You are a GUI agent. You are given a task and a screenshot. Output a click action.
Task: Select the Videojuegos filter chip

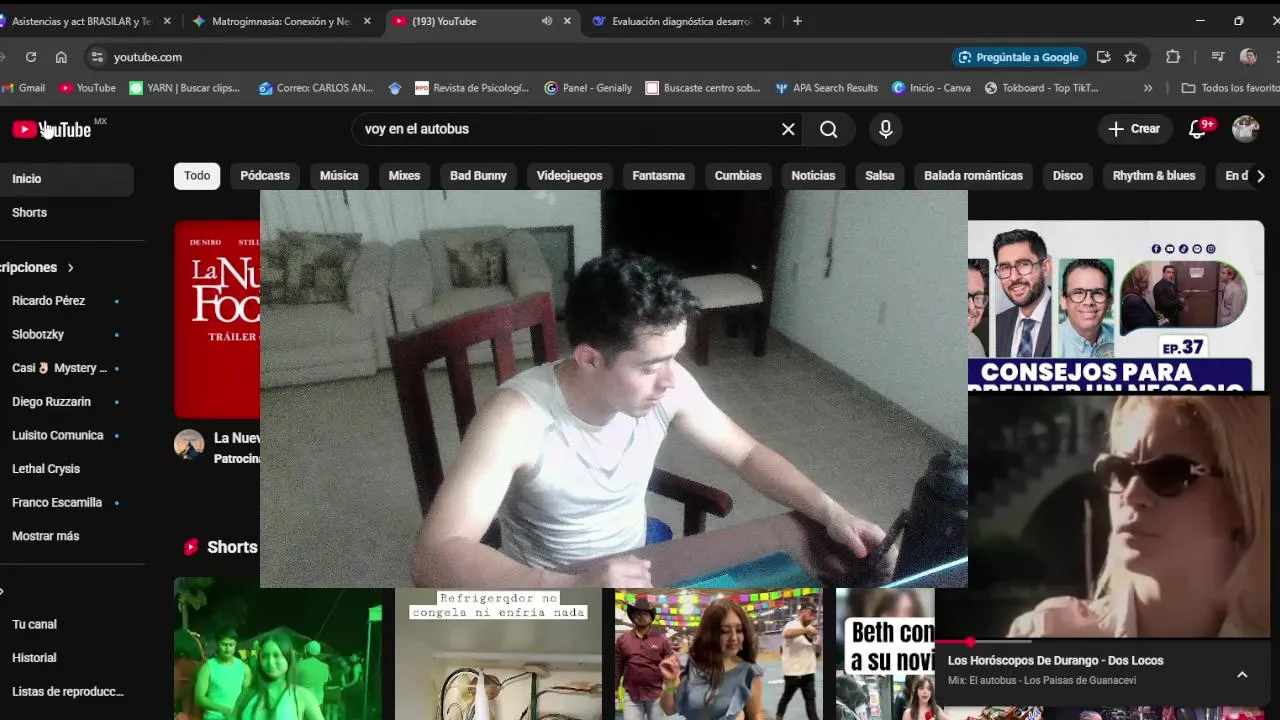click(569, 176)
